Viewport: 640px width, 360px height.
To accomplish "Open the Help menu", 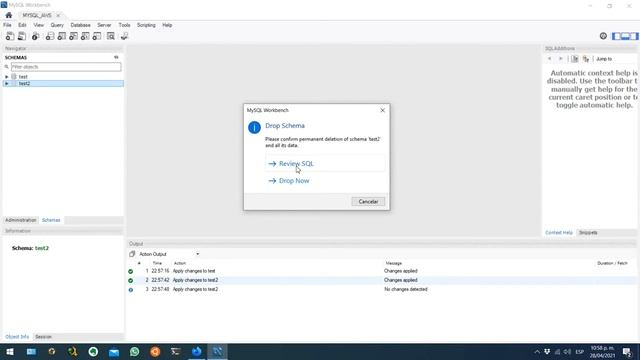I will coord(167,25).
